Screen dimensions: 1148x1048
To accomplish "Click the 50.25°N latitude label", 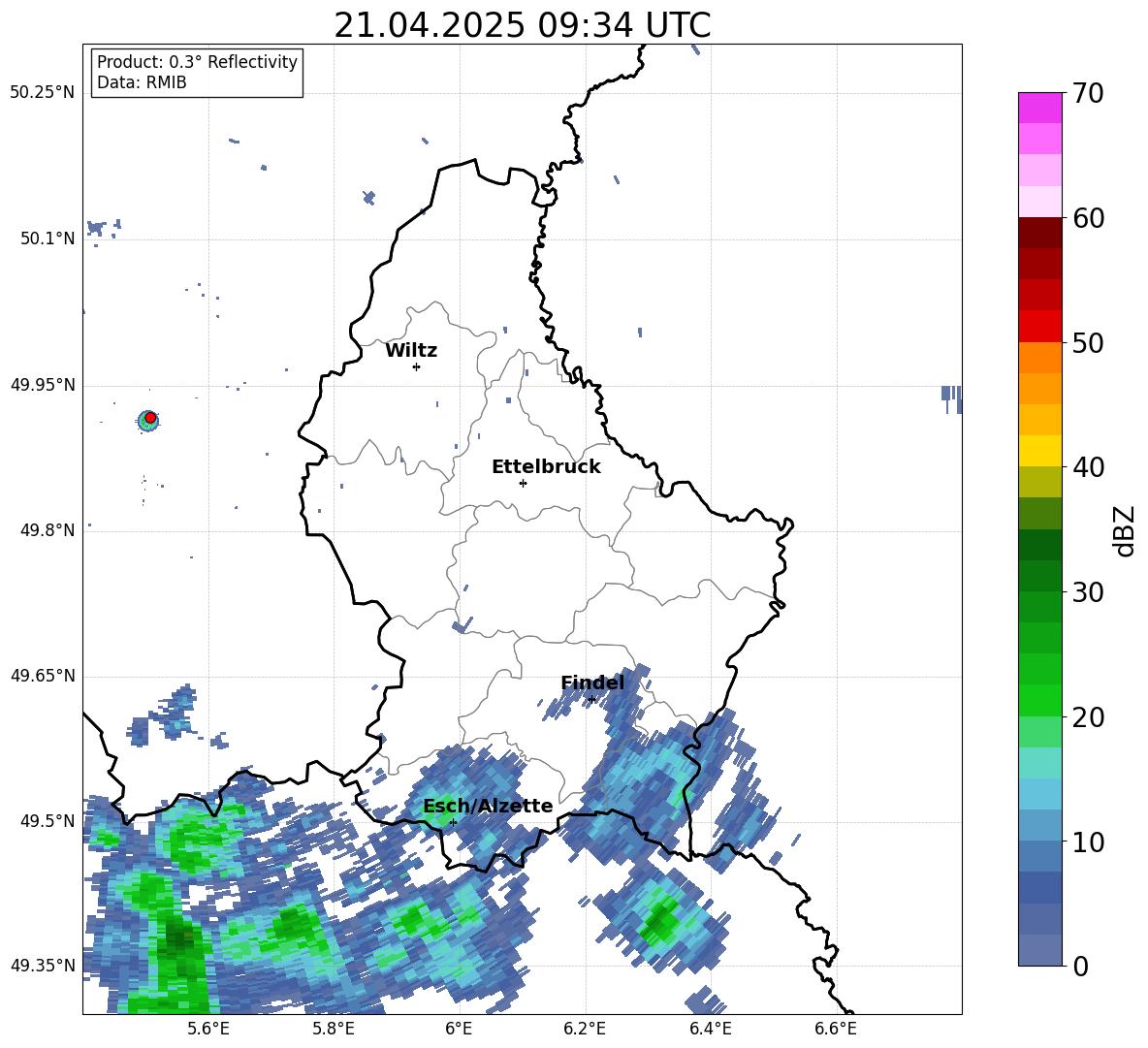I will pyautogui.click(x=43, y=93).
